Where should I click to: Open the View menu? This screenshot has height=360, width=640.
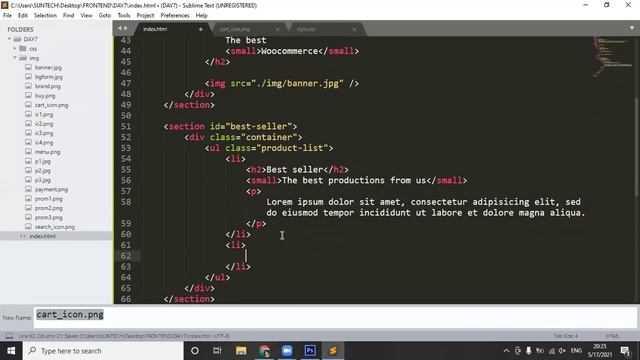(x=86, y=16)
